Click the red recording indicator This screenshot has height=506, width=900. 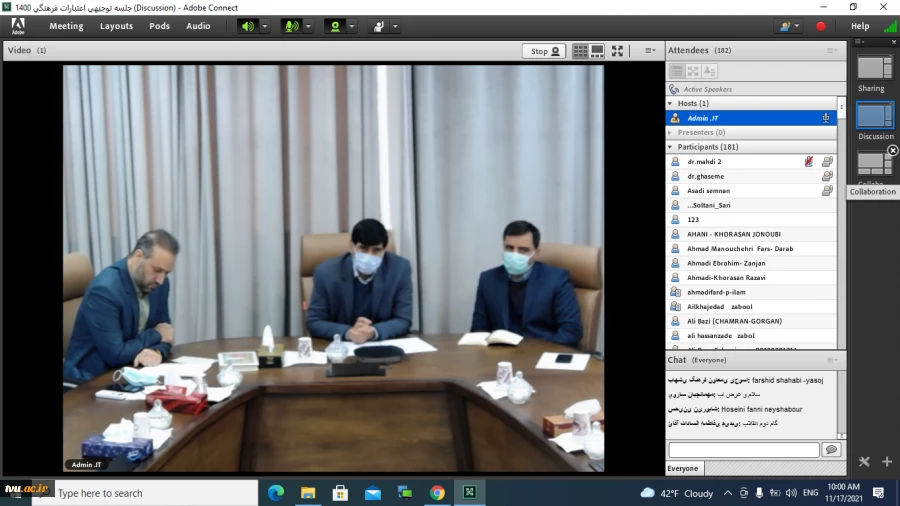(821, 26)
